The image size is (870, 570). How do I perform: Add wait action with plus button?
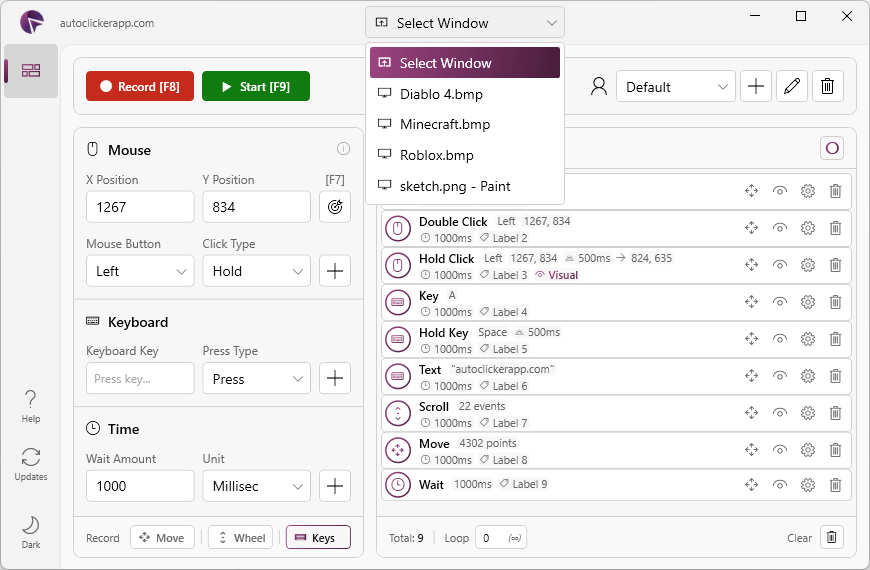(x=335, y=486)
